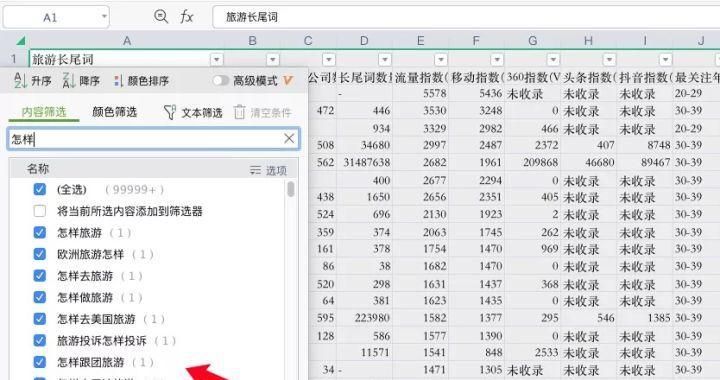720x380 pixels.
Task: Select the cell with value 34680
Action: pyautogui.click(x=365, y=145)
